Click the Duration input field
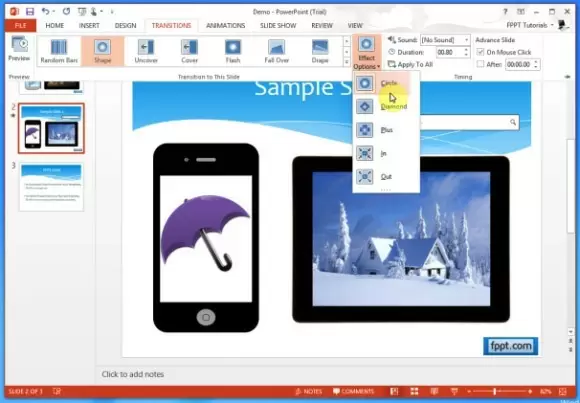Image resolution: width=580 pixels, height=403 pixels. point(449,52)
